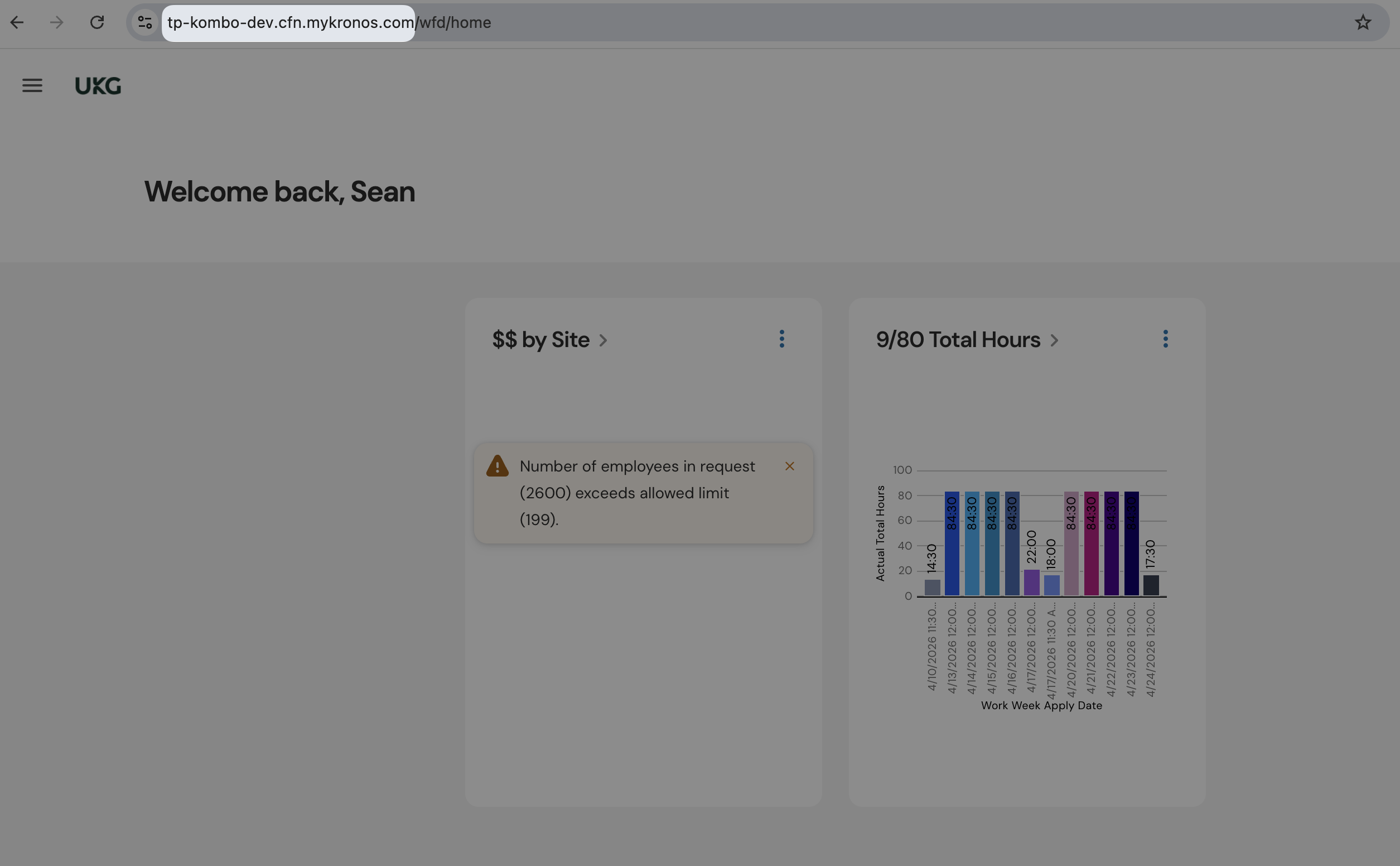
Task: Select the 14:30 gray bar in chart
Action: (932, 588)
